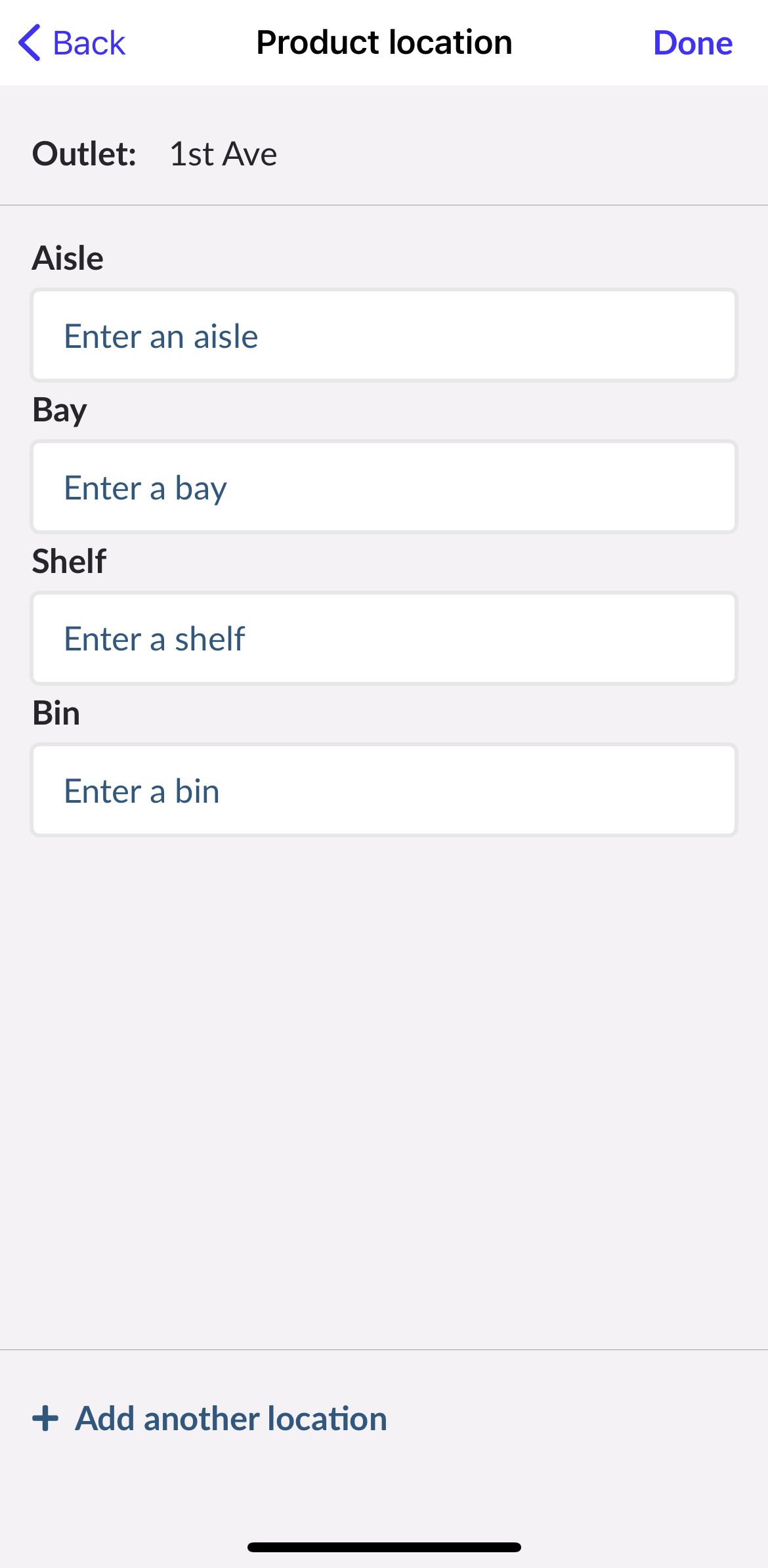The image size is (768, 1568).
Task: Tap the Add another location link
Action: (231, 1418)
